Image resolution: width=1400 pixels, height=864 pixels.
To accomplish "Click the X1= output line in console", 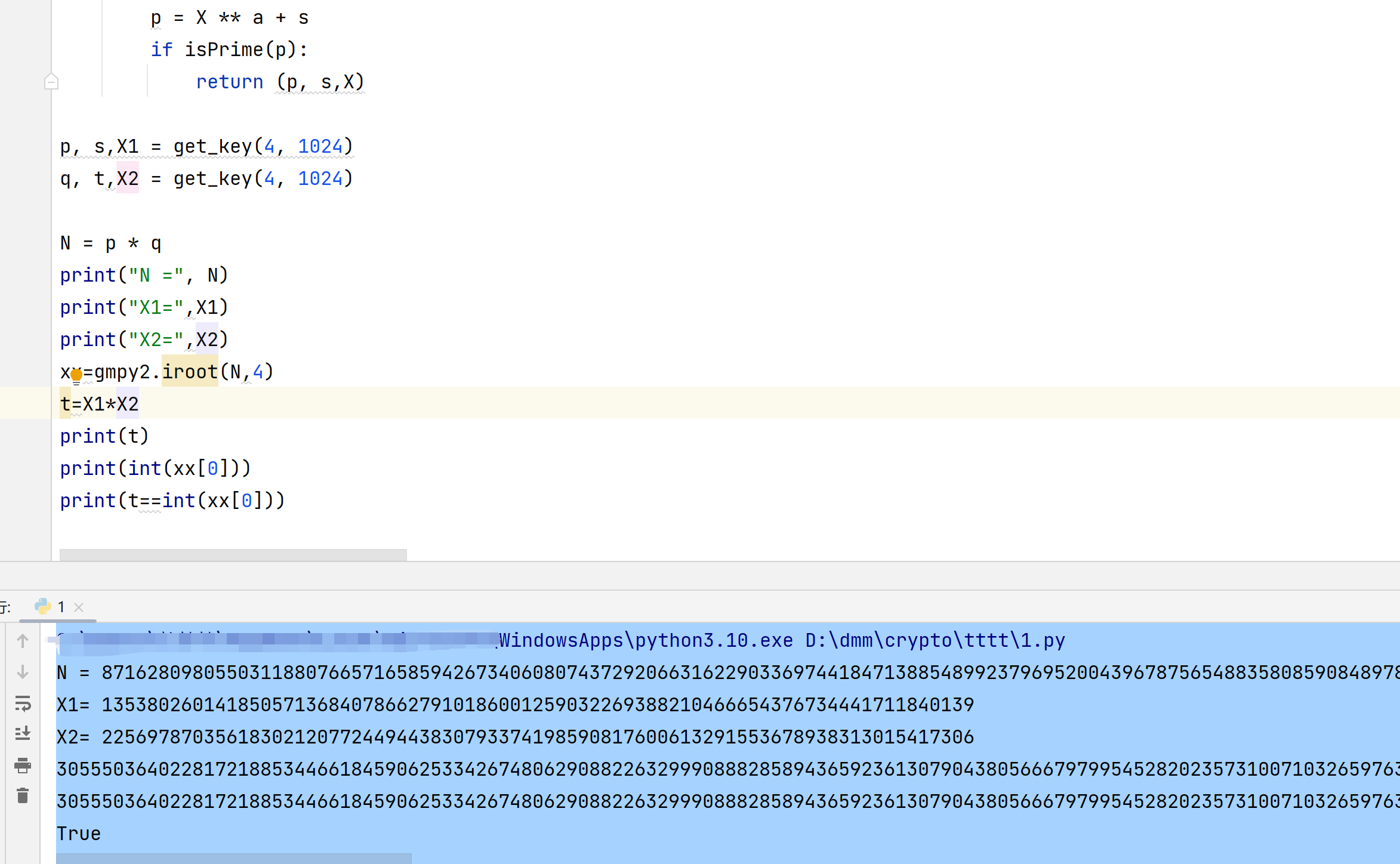I will click(515, 705).
